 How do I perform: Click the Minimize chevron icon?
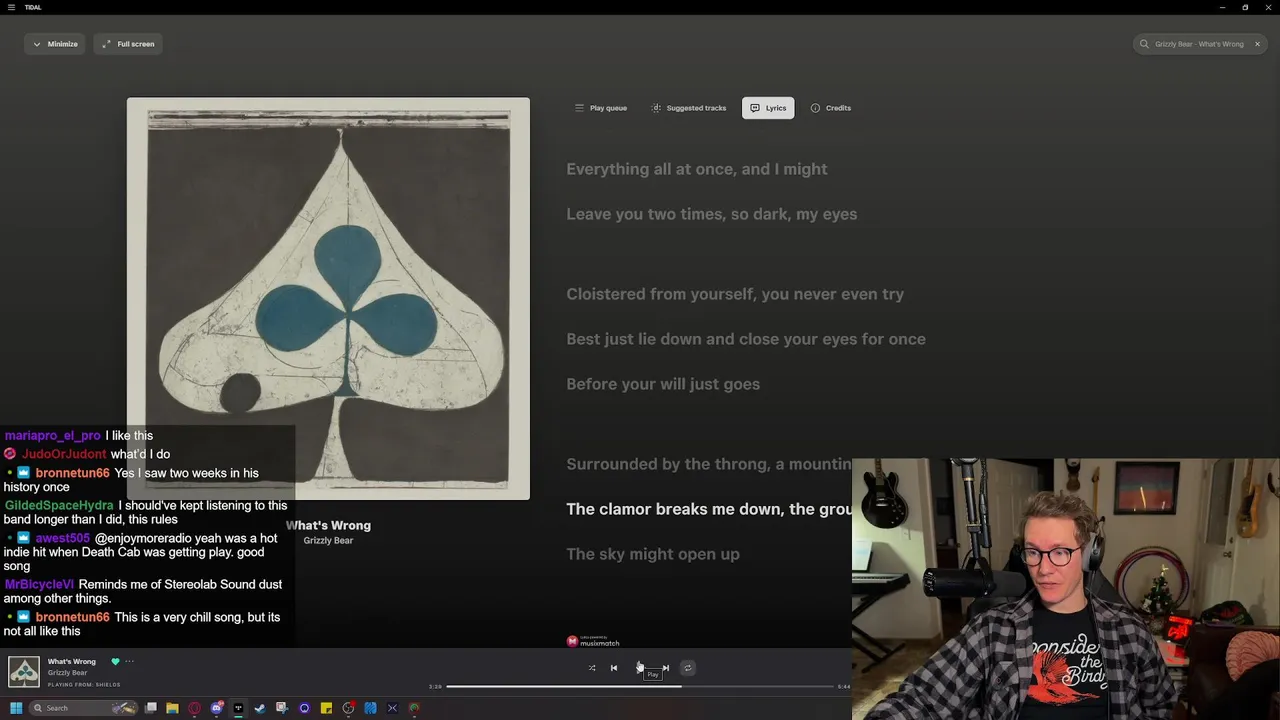[37, 44]
